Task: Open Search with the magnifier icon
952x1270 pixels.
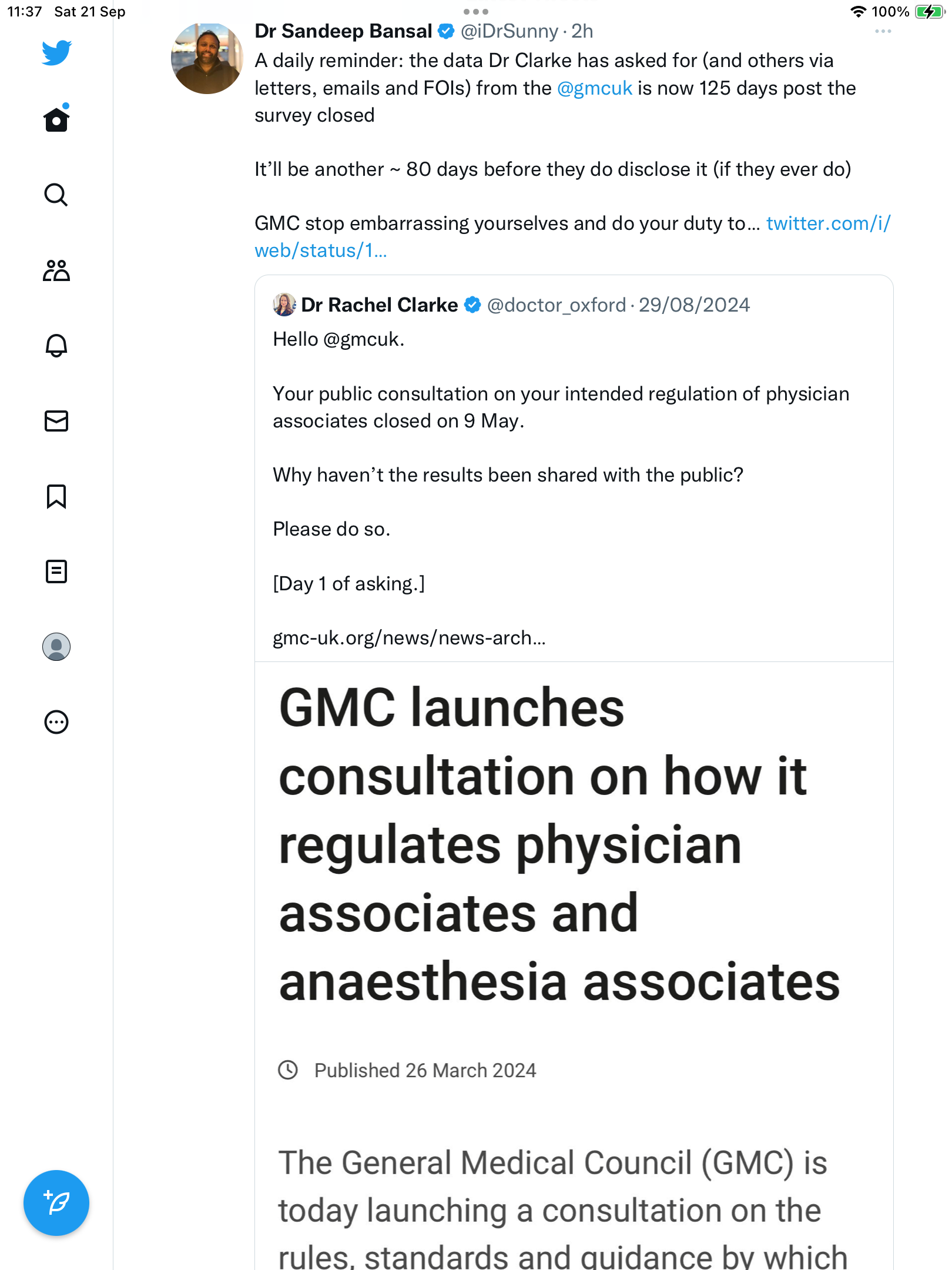Action: click(56, 195)
